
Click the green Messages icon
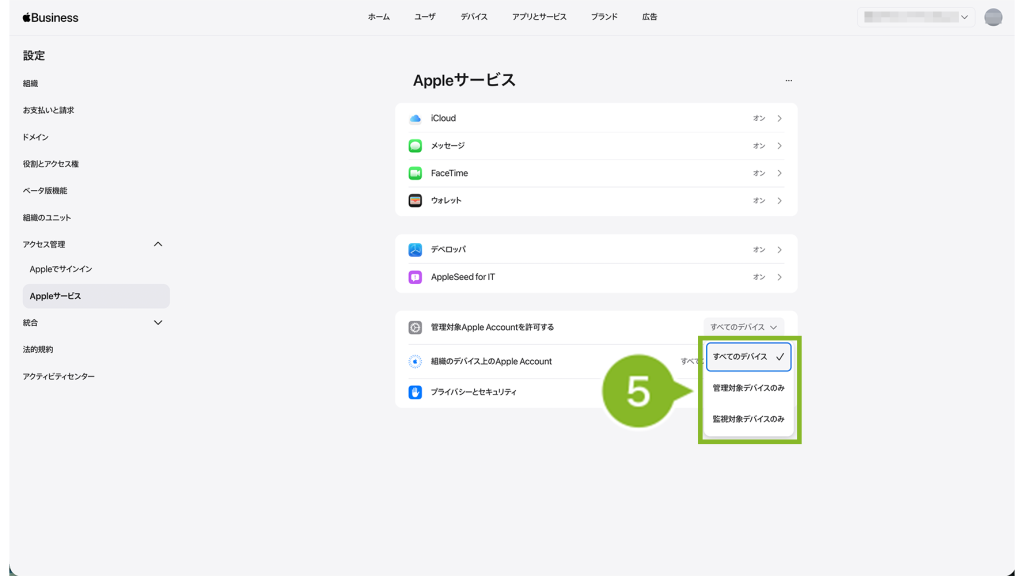[415, 146]
